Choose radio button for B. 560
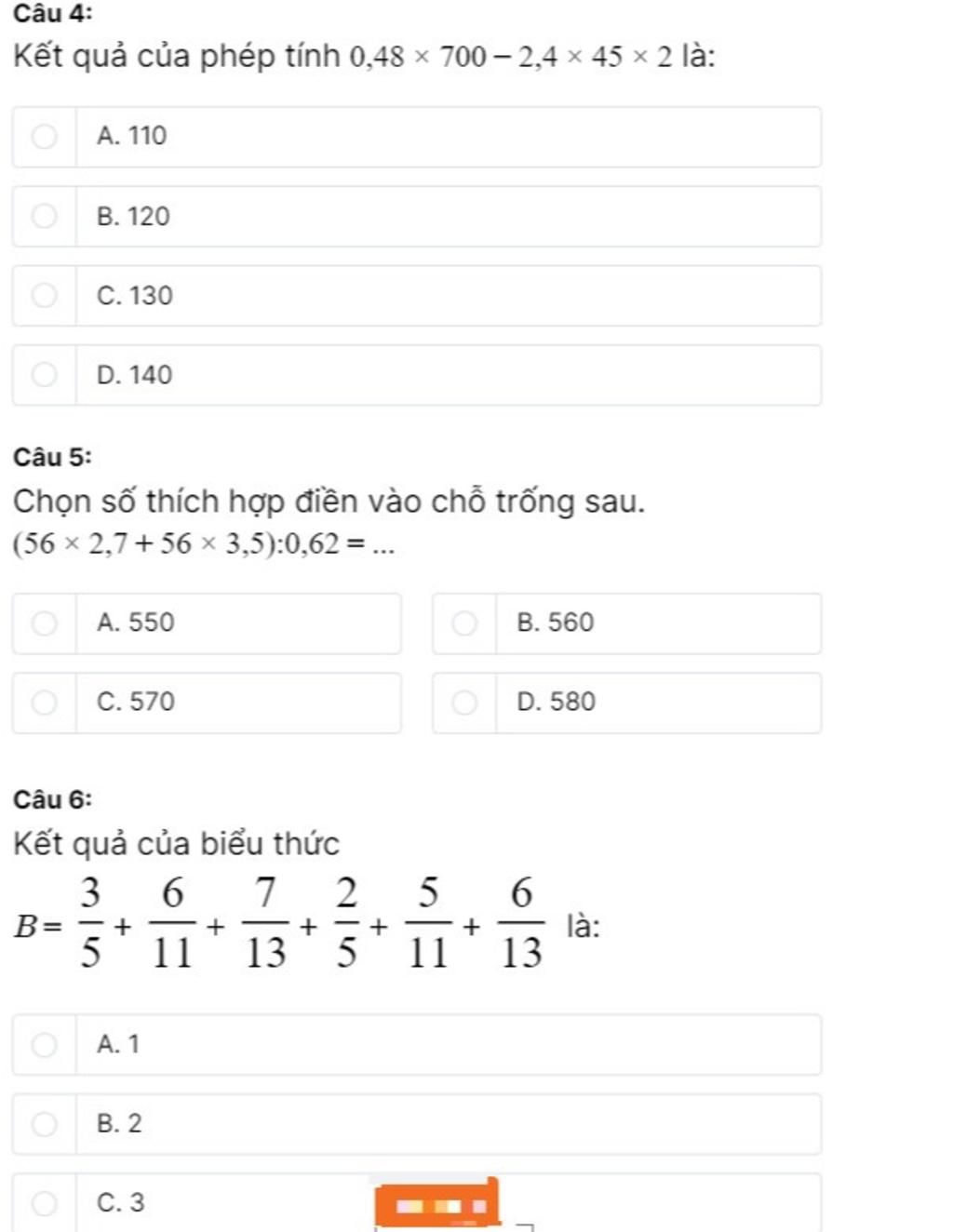 coord(464,623)
